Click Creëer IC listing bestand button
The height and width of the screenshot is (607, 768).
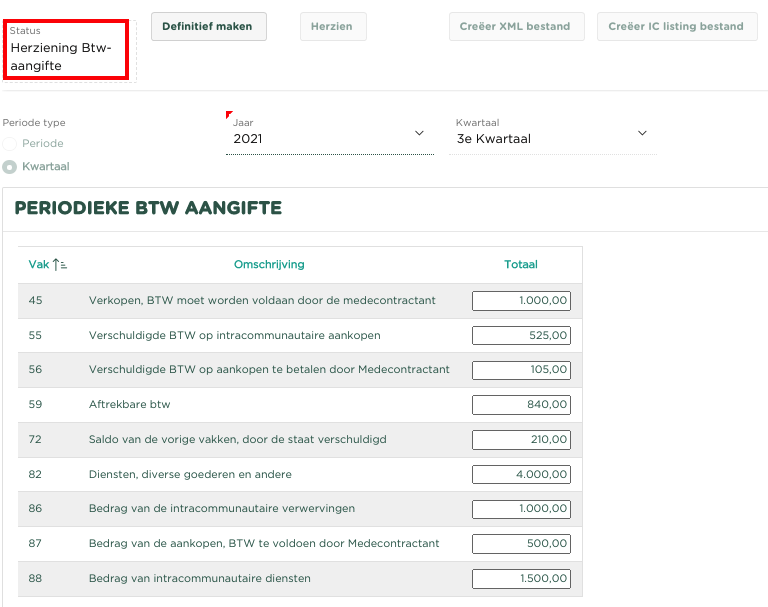tap(676, 26)
